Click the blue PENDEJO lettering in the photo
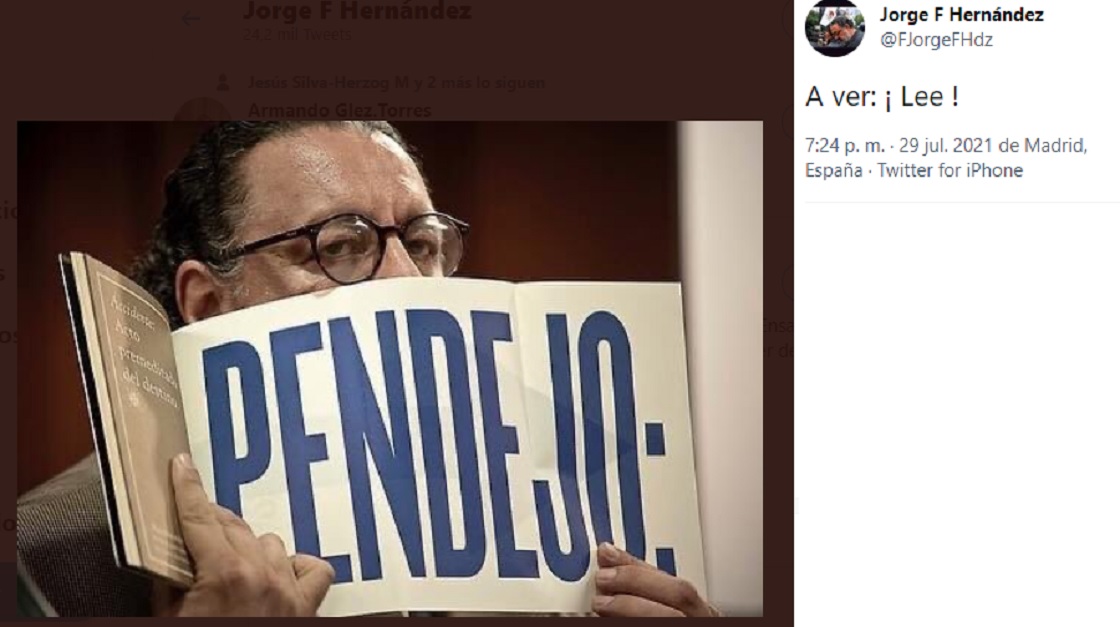Screen dimensions: 1120x627 [x=436, y=443]
